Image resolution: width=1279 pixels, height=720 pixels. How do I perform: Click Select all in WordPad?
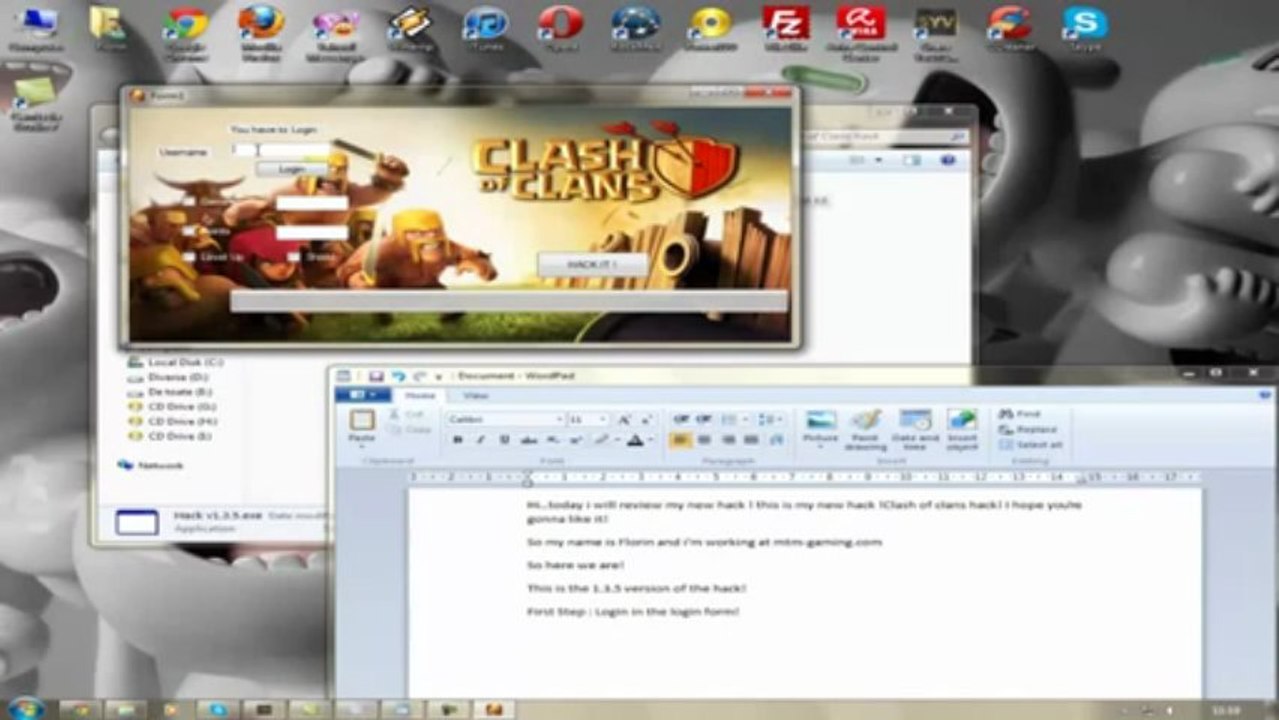pyautogui.click(x=1031, y=444)
